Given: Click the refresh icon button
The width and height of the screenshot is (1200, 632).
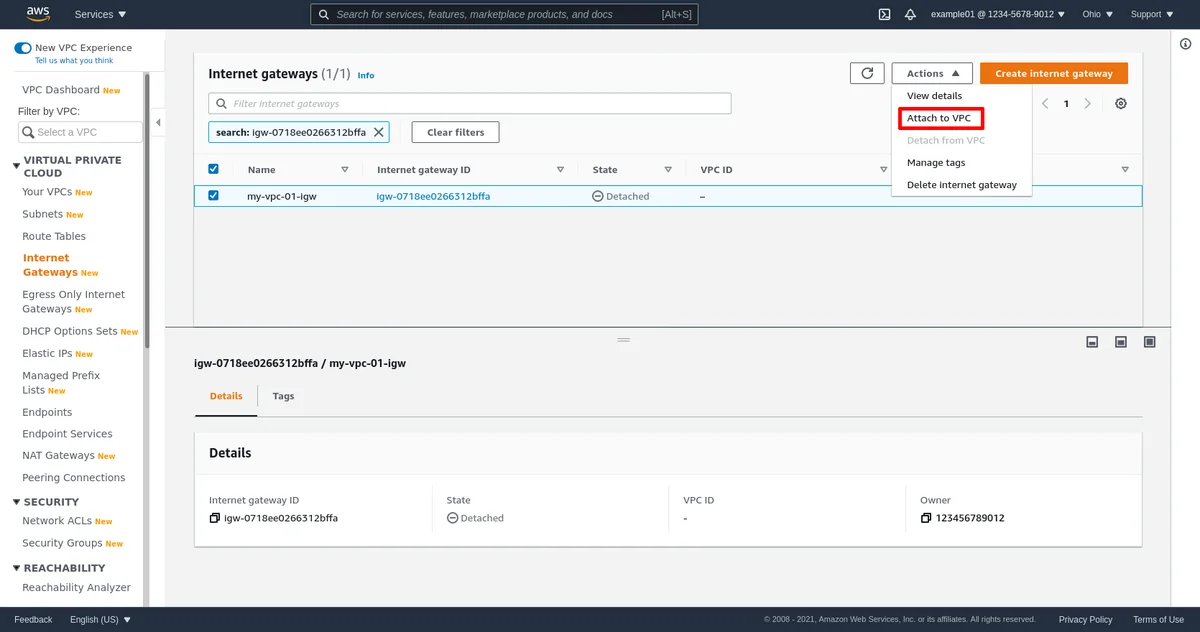Looking at the screenshot, I should pos(867,73).
